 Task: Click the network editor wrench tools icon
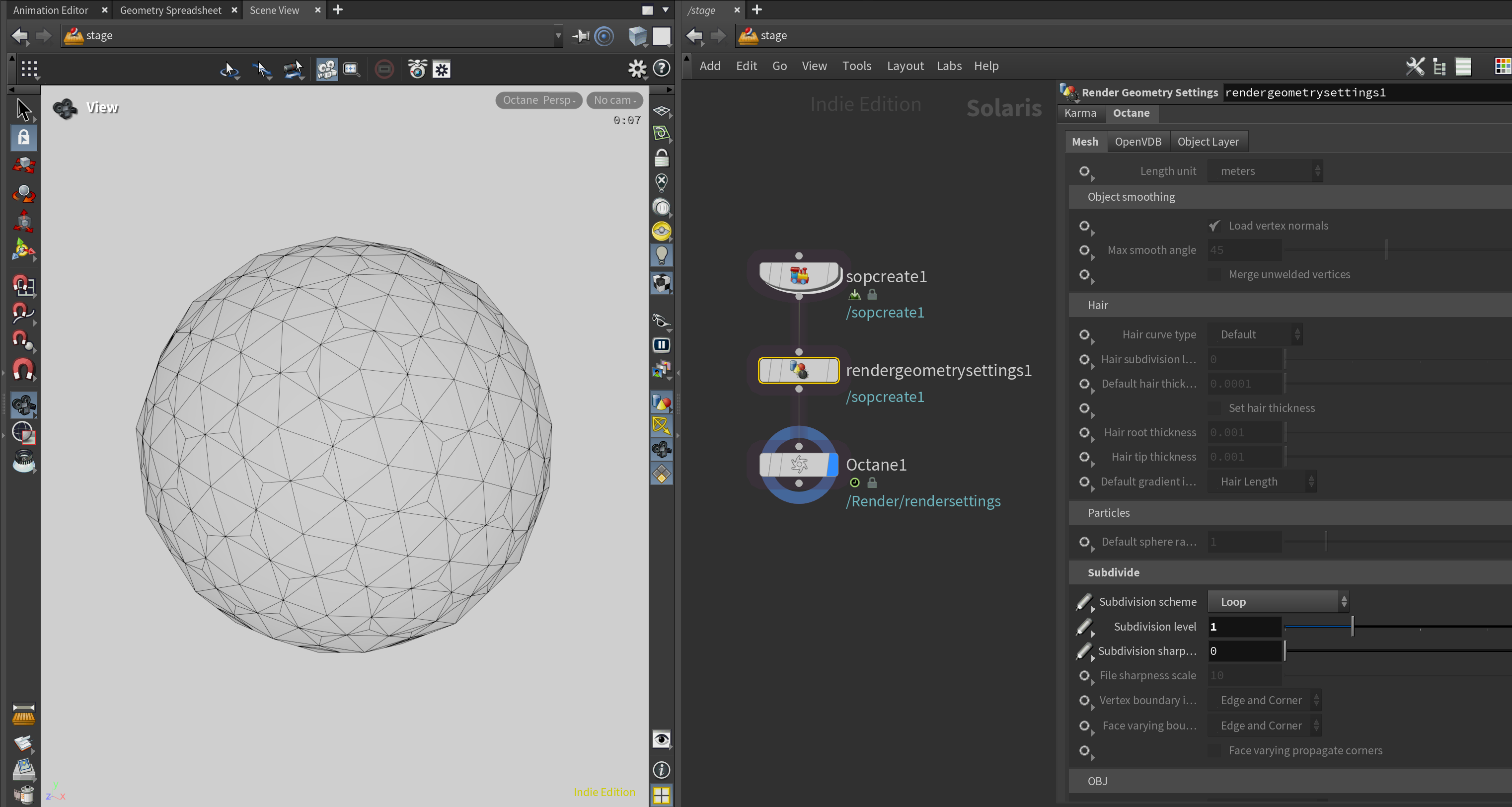(1415, 67)
